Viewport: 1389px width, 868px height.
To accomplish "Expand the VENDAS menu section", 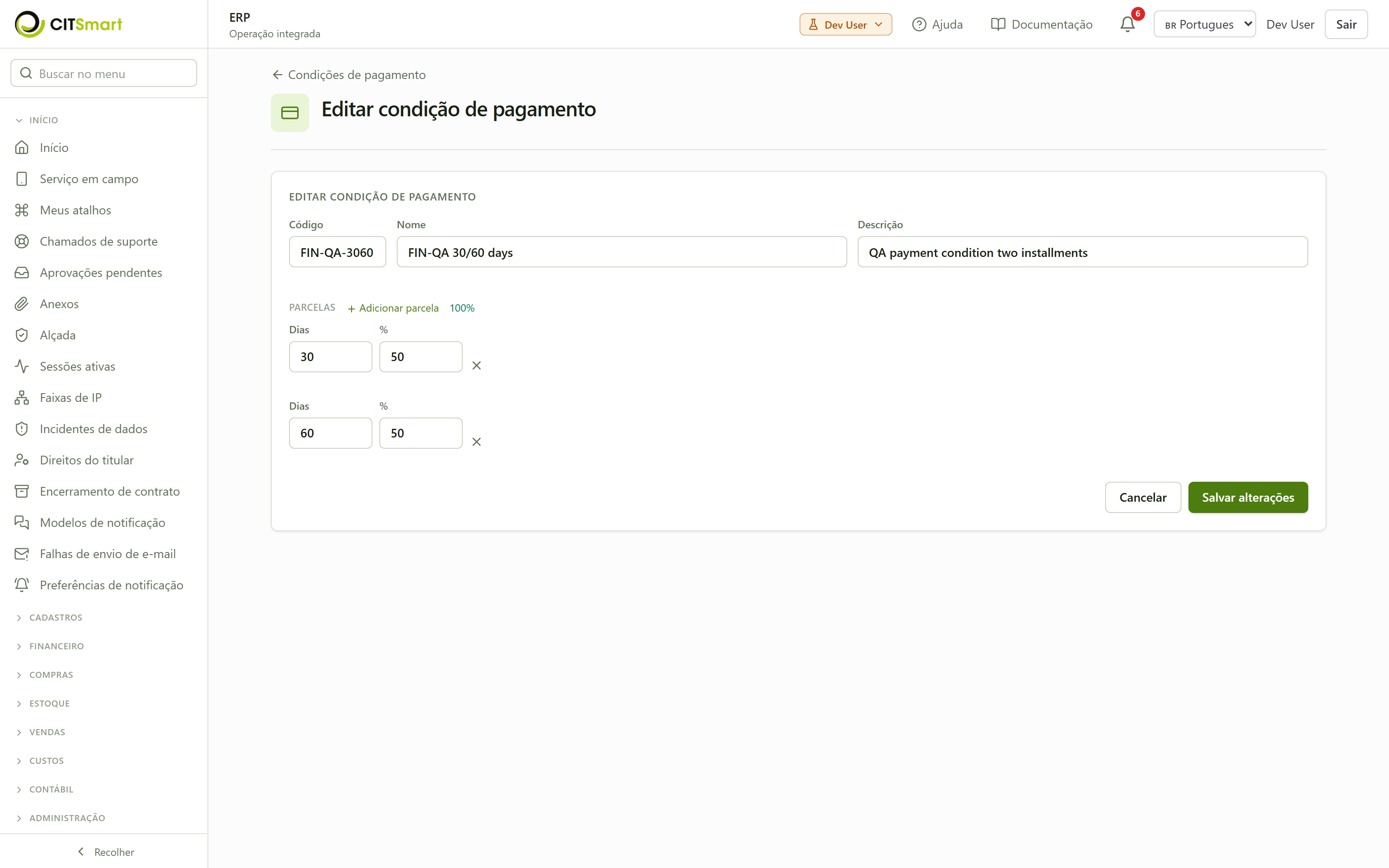I will 41,733.
